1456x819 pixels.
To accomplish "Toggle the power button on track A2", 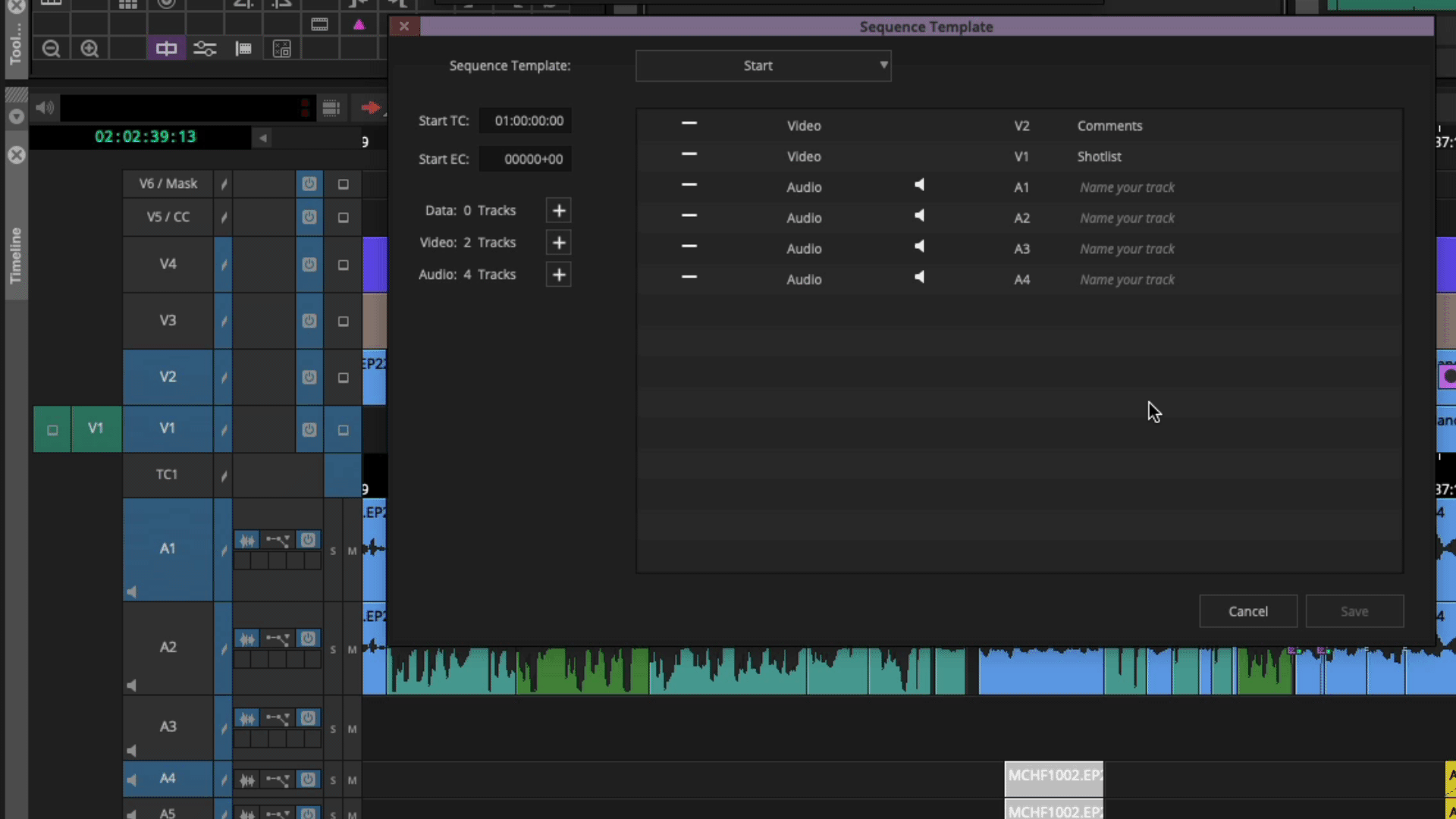I will (308, 638).
